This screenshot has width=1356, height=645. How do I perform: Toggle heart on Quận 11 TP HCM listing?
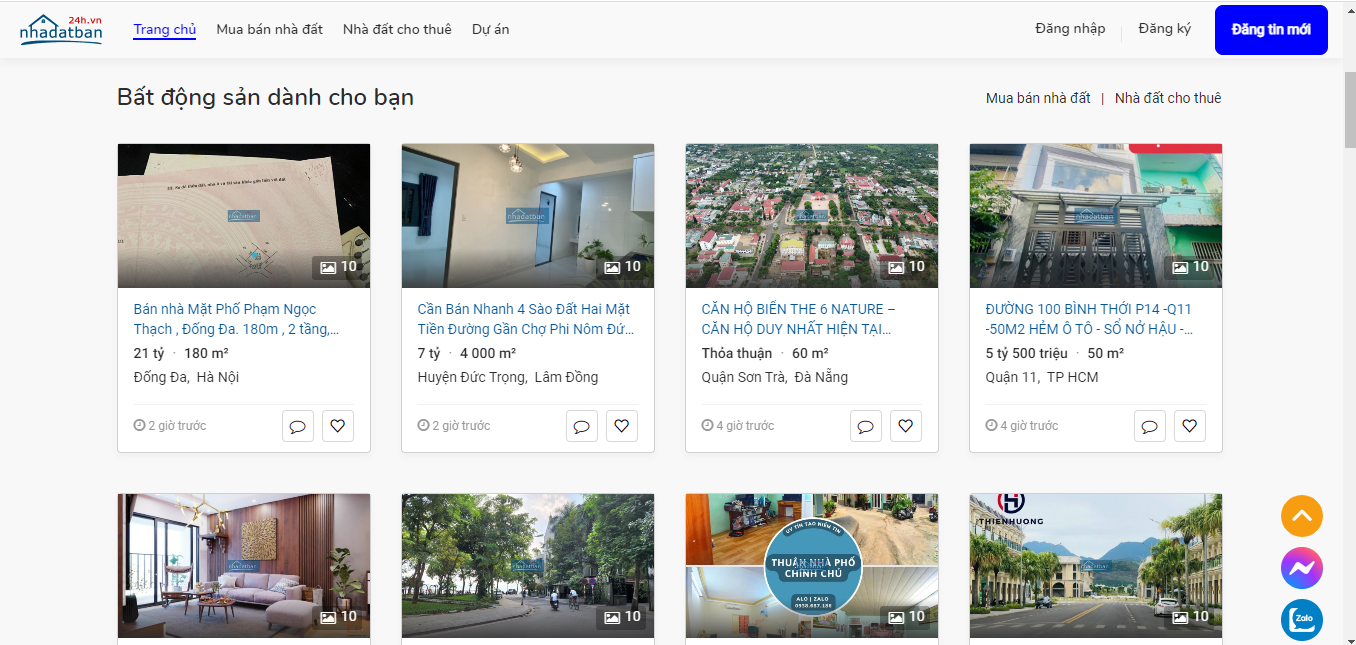coord(1189,426)
